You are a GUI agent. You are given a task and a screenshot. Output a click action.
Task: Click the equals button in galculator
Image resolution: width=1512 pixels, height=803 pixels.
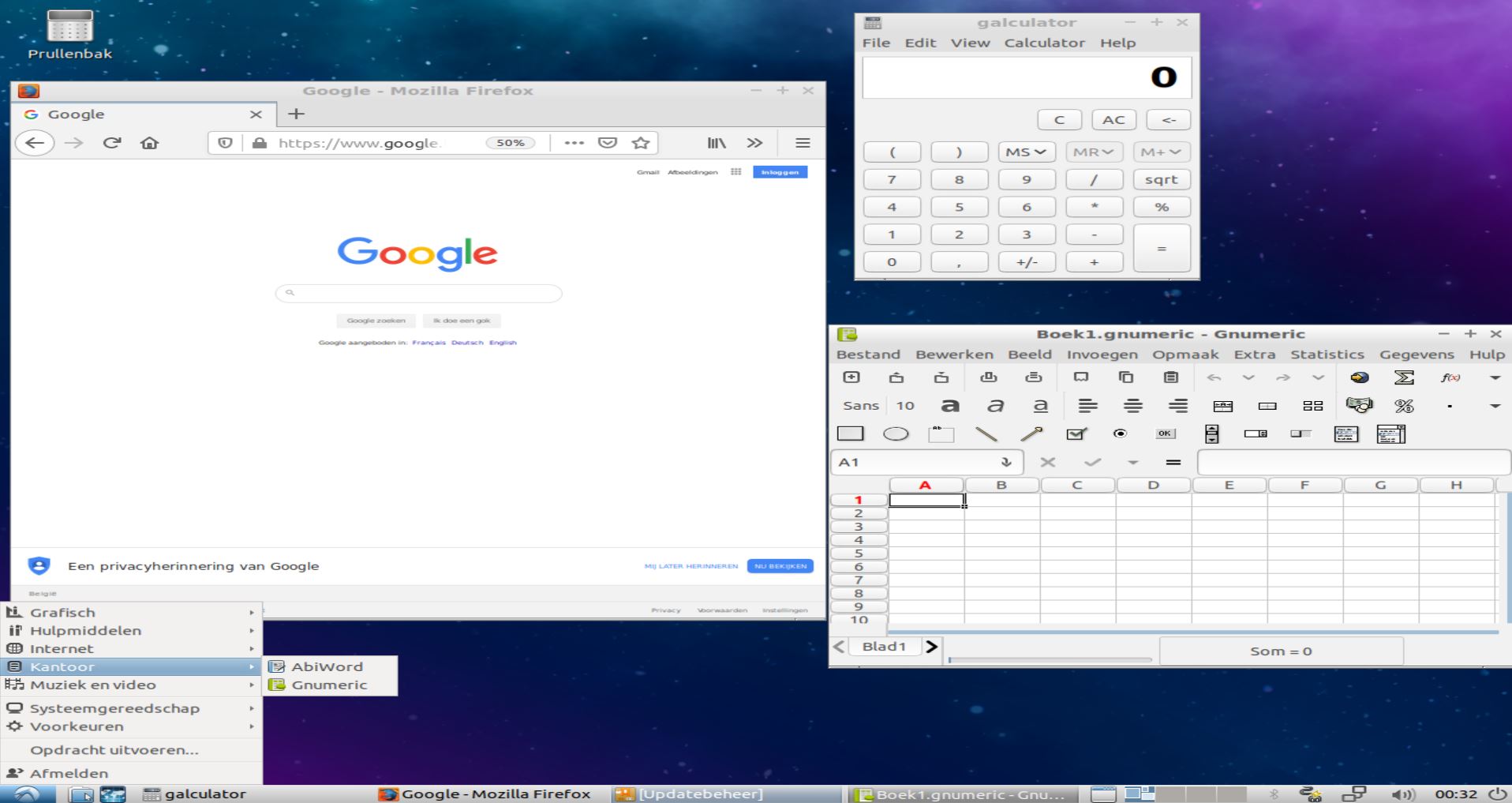click(x=1162, y=248)
